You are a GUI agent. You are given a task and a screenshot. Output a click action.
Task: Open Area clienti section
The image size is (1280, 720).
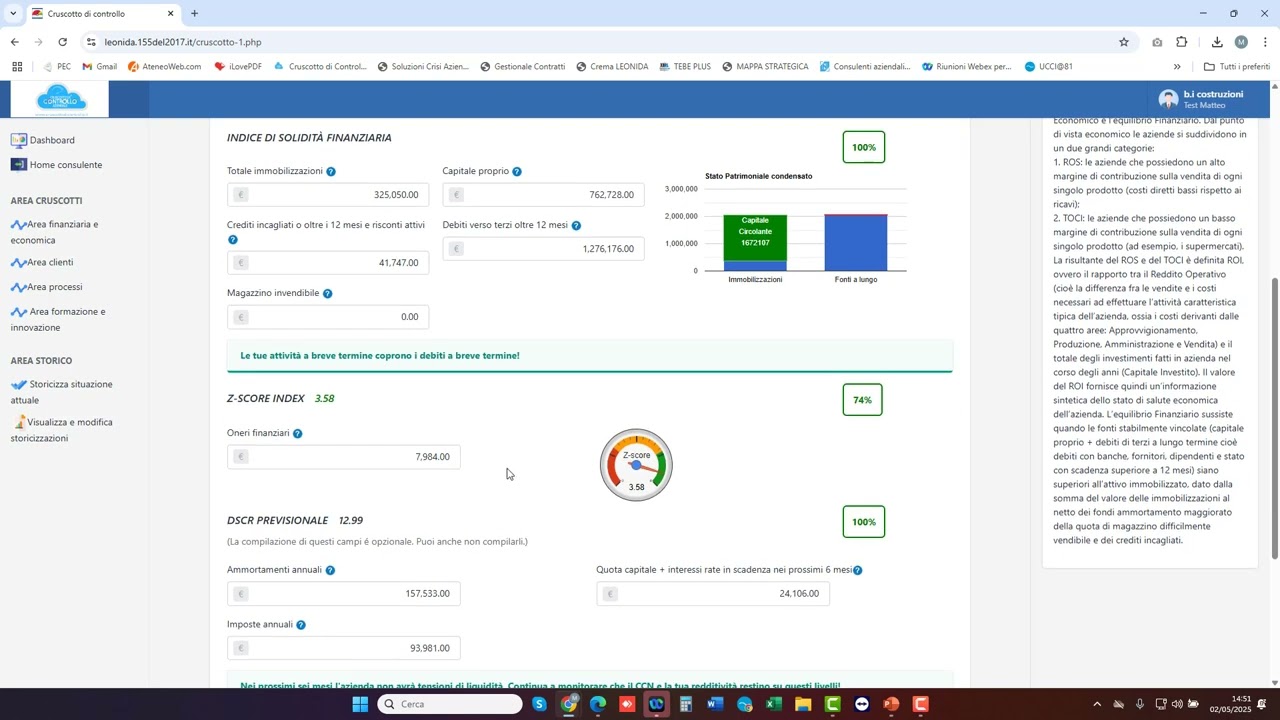point(50,263)
